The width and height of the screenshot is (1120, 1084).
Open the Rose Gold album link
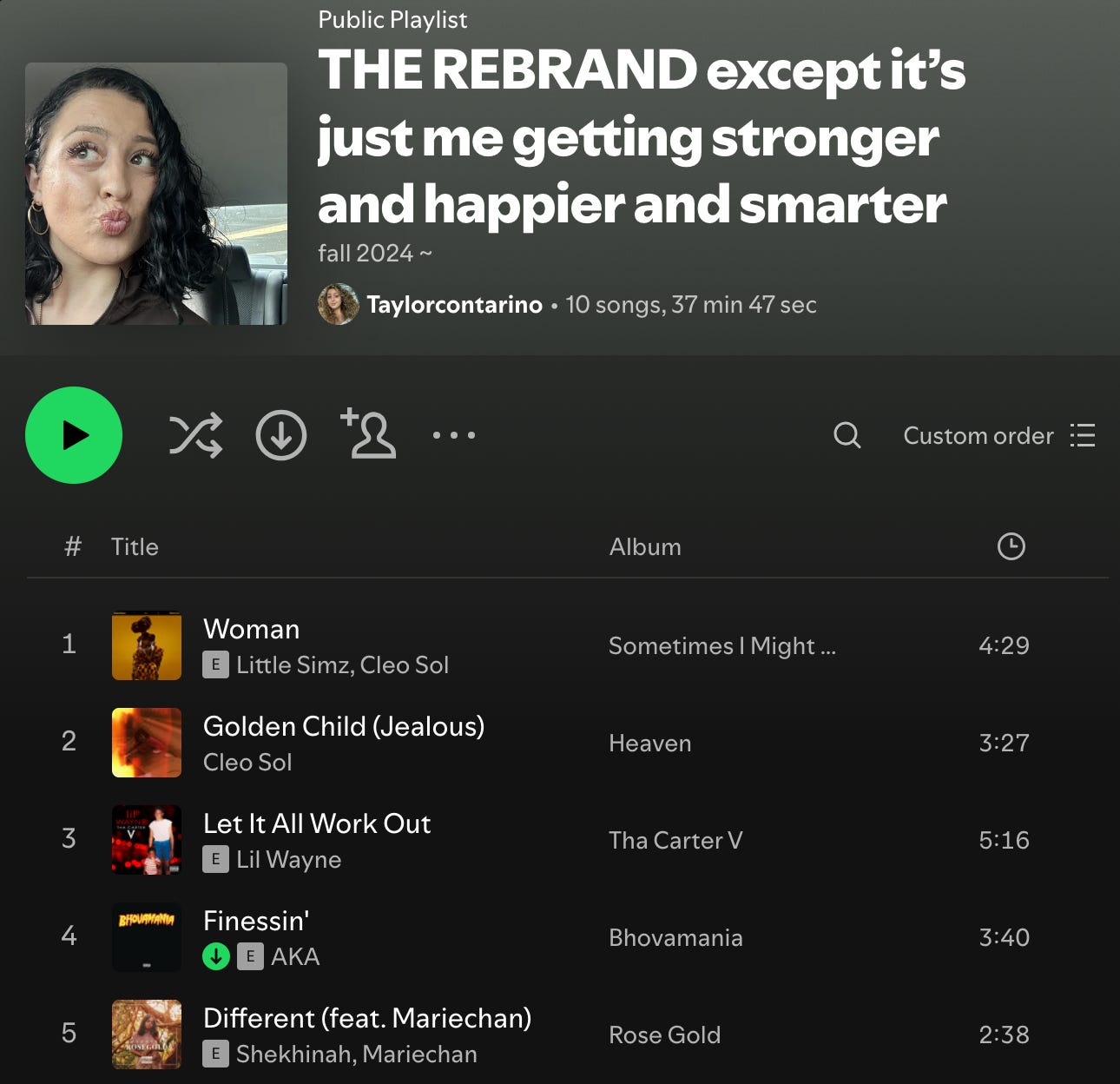664,1034
